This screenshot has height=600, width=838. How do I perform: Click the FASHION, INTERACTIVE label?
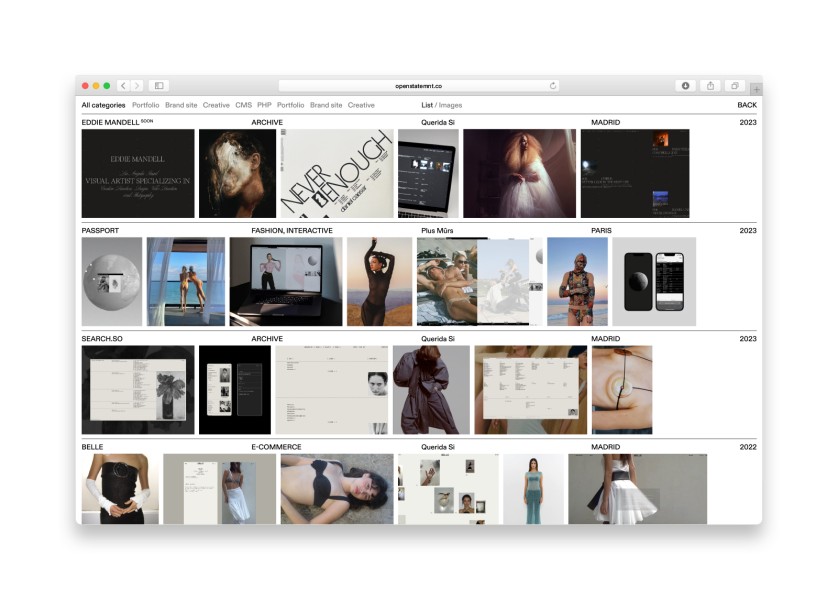(x=292, y=231)
